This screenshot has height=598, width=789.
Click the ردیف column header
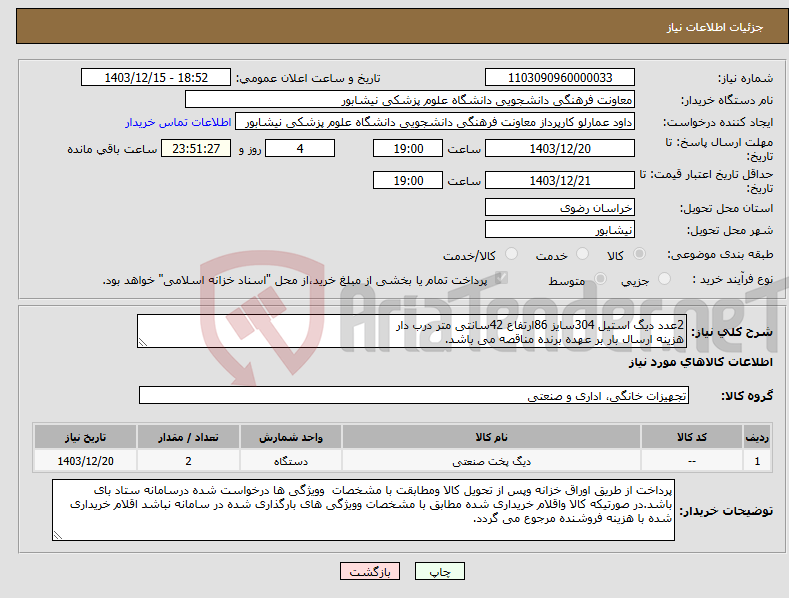pos(757,437)
